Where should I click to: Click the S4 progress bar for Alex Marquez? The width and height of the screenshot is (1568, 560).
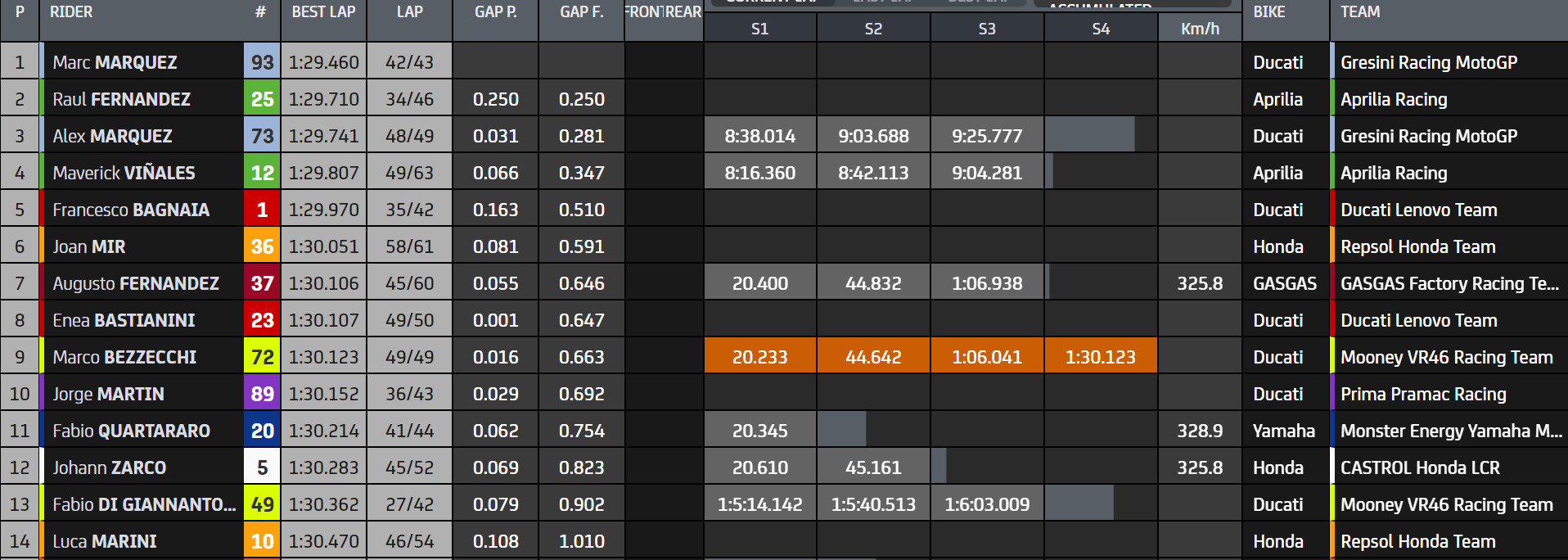pyautogui.click(x=1090, y=136)
